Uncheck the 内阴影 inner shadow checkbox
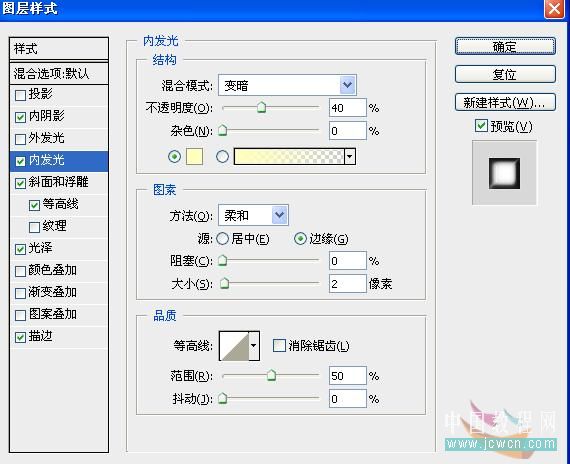This screenshot has height=464, width=570. [x=20, y=117]
